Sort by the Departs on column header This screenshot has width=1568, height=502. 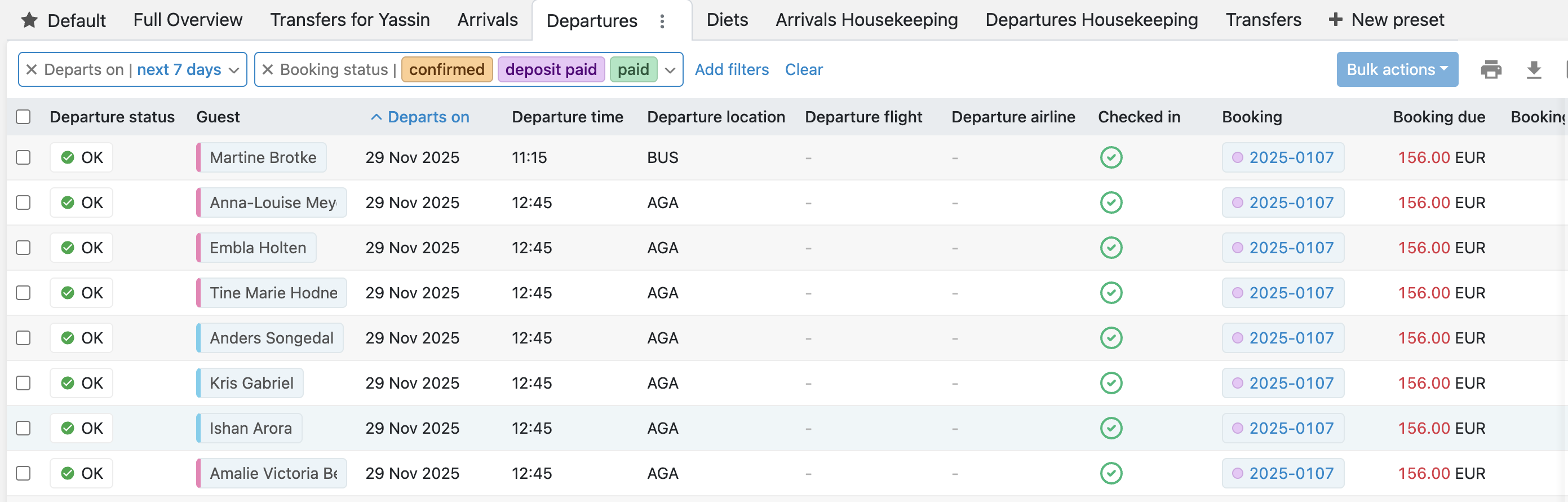pyautogui.click(x=428, y=116)
